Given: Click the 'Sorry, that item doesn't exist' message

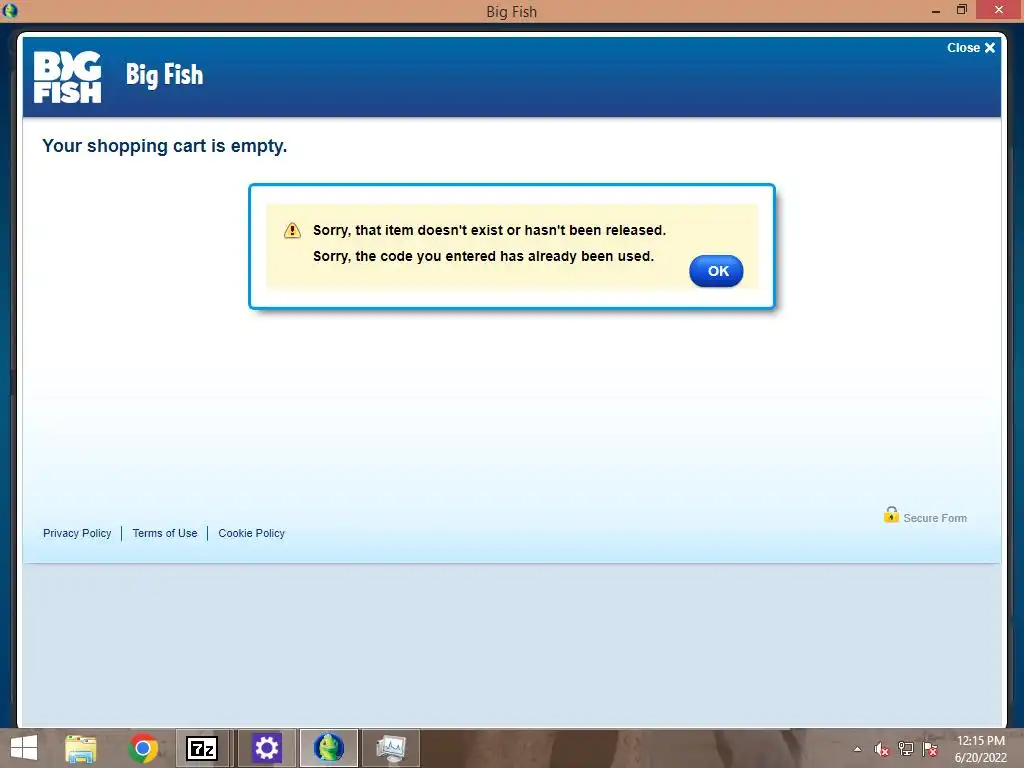Looking at the screenshot, I should coord(489,230).
